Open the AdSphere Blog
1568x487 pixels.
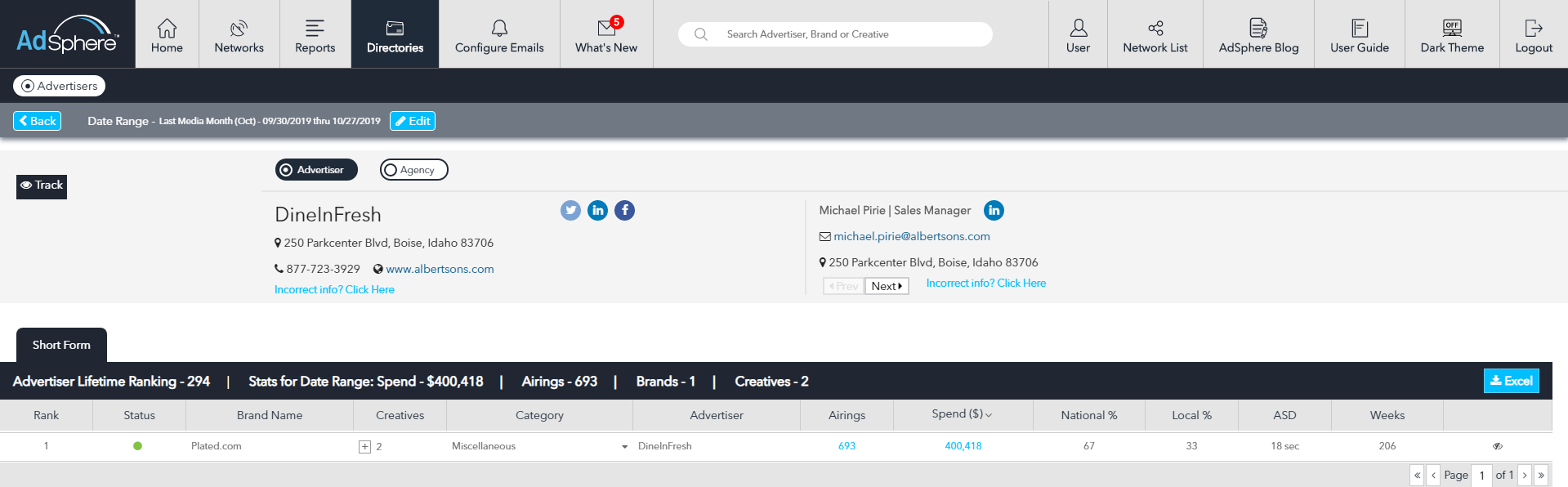click(1258, 34)
